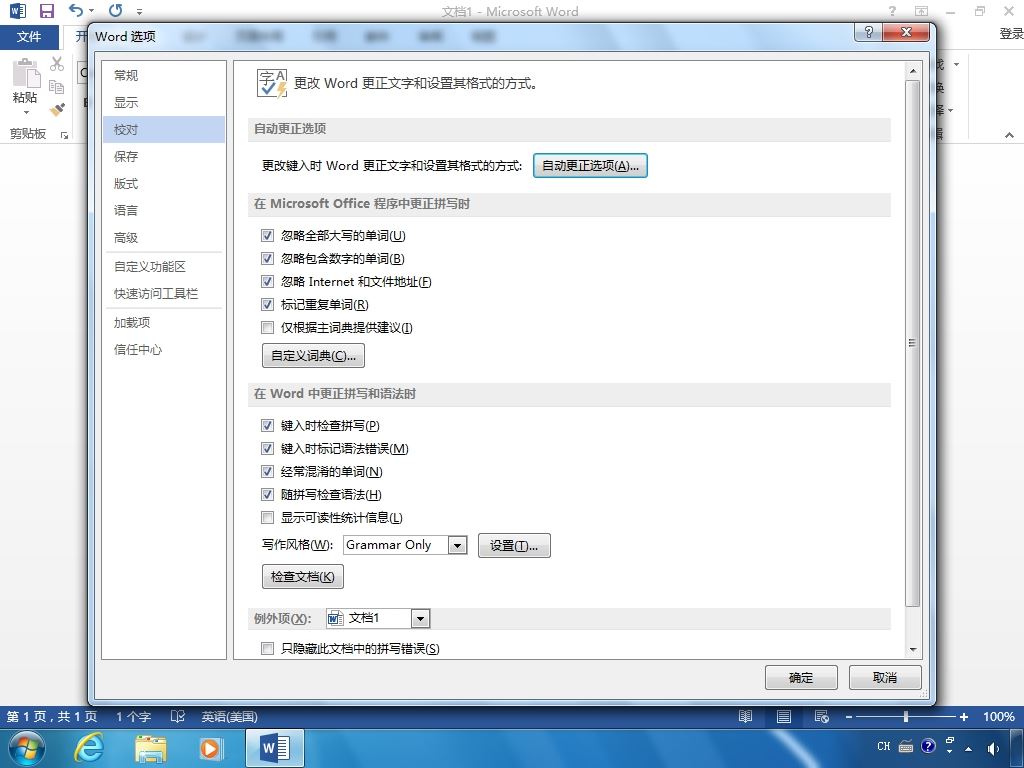Toggle 忽略包含数字的单词 checkbox

pyautogui.click(x=267, y=259)
